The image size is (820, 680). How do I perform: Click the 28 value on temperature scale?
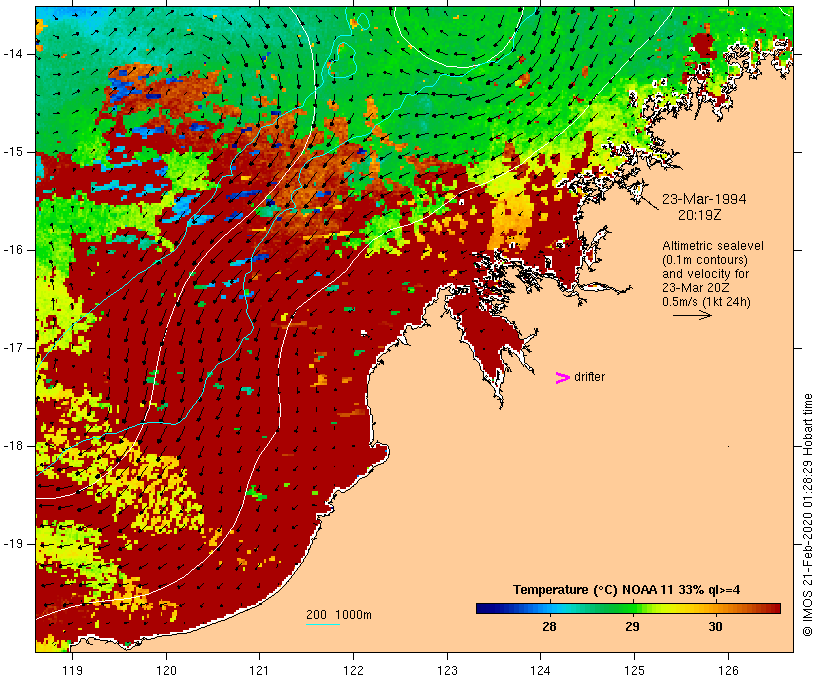click(x=549, y=627)
